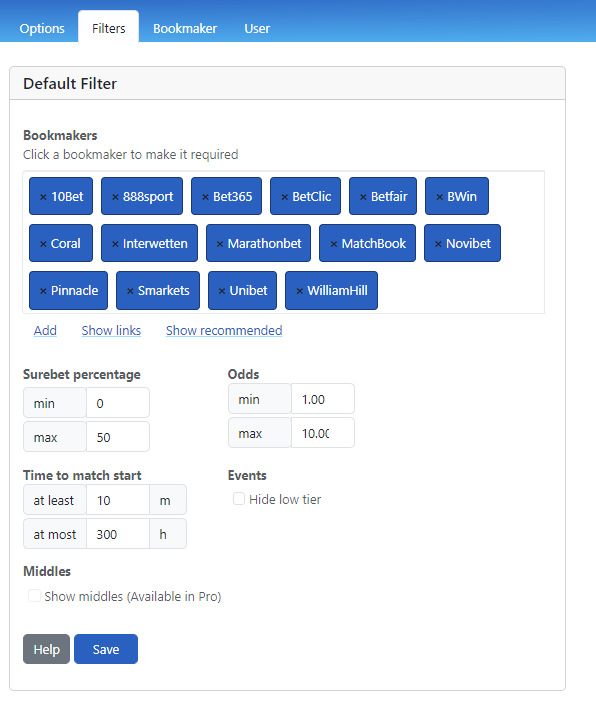Remove Pinnacle with its × icon
This screenshot has width=596, height=714.
(x=43, y=291)
